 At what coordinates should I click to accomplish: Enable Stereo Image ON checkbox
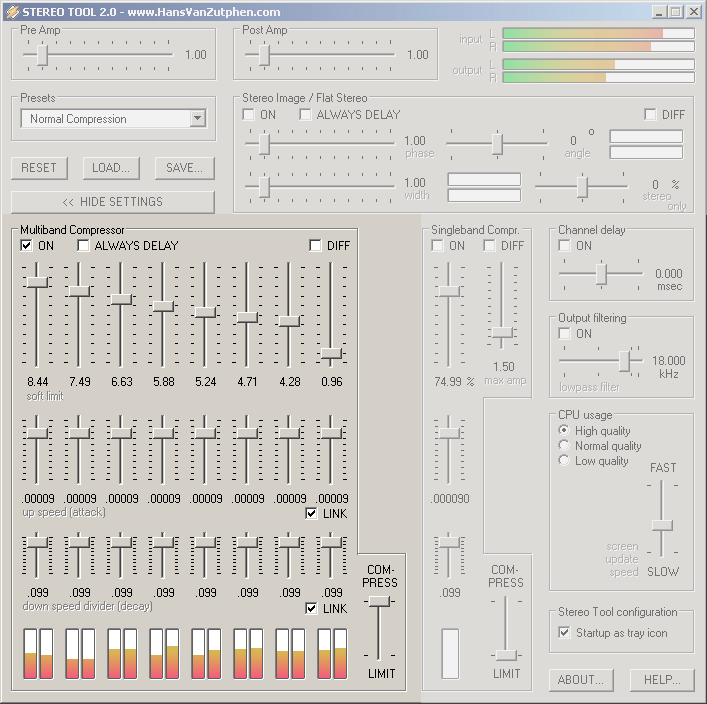pyautogui.click(x=248, y=115)
